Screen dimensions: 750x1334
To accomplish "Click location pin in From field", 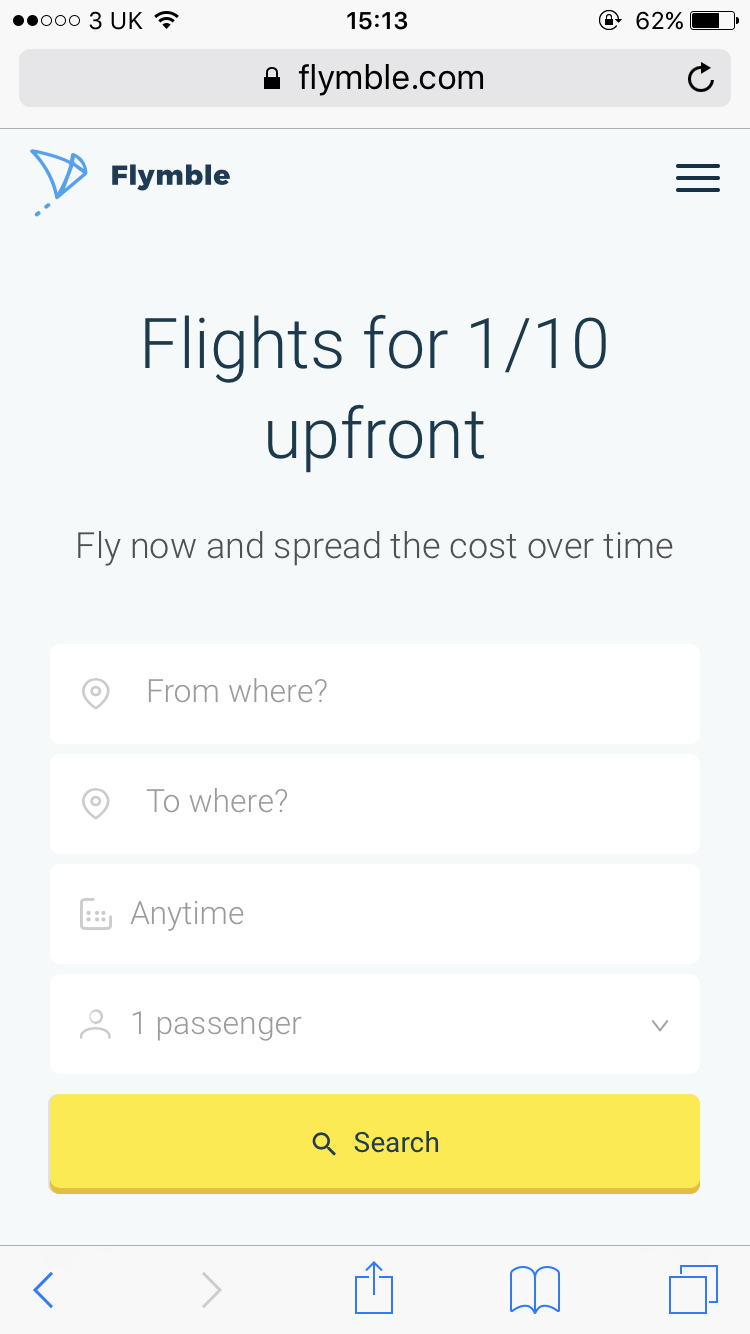I will (95, 693).
